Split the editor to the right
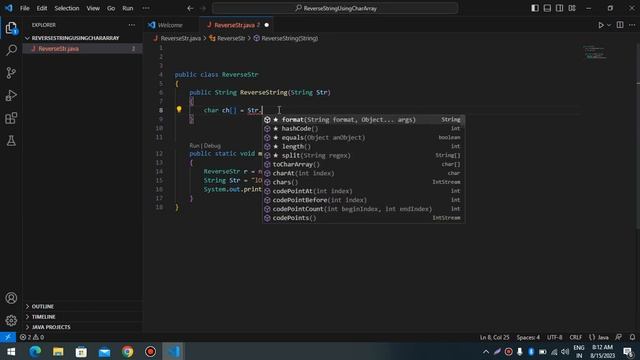The image size is (640, 360). pyautogui.click(x=620, y=25)
